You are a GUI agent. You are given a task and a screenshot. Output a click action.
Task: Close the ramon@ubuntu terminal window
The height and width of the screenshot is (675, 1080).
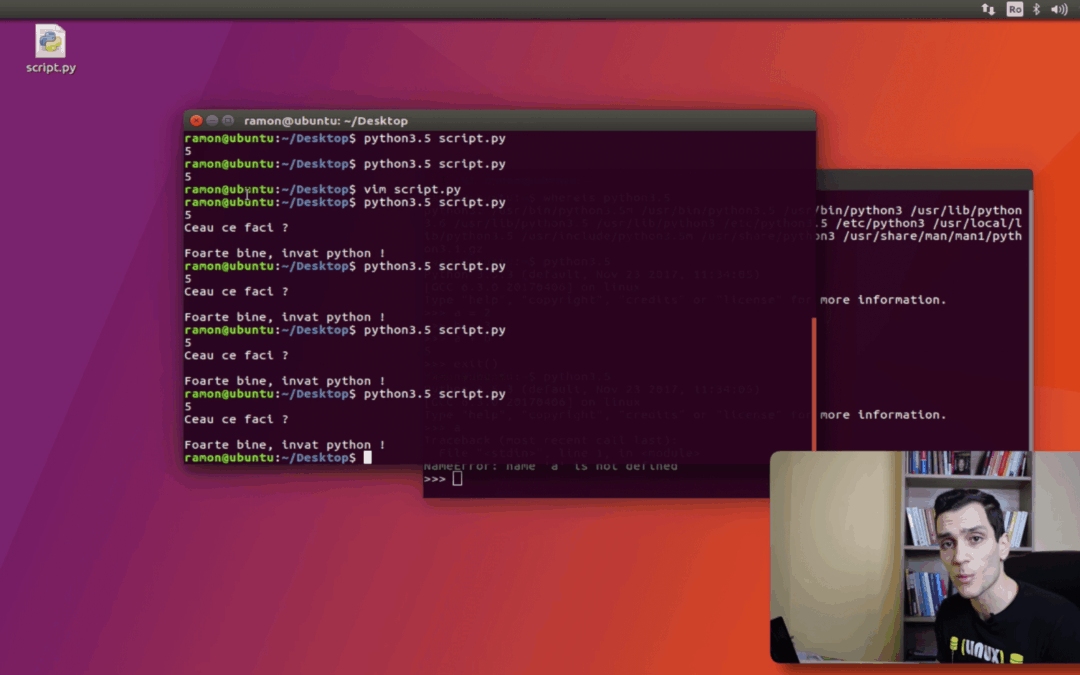pyautogui.click(x=196, y=120)
